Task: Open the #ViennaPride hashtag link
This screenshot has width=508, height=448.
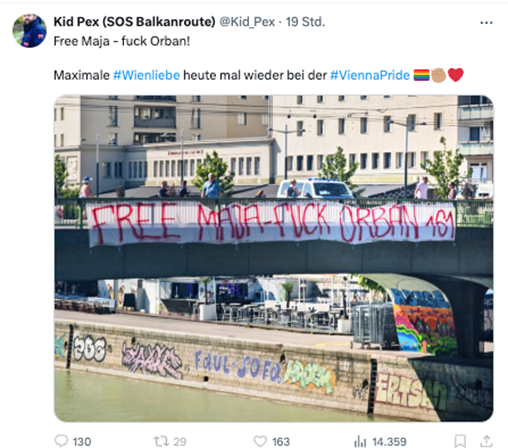Action: [x=370, y=75]
